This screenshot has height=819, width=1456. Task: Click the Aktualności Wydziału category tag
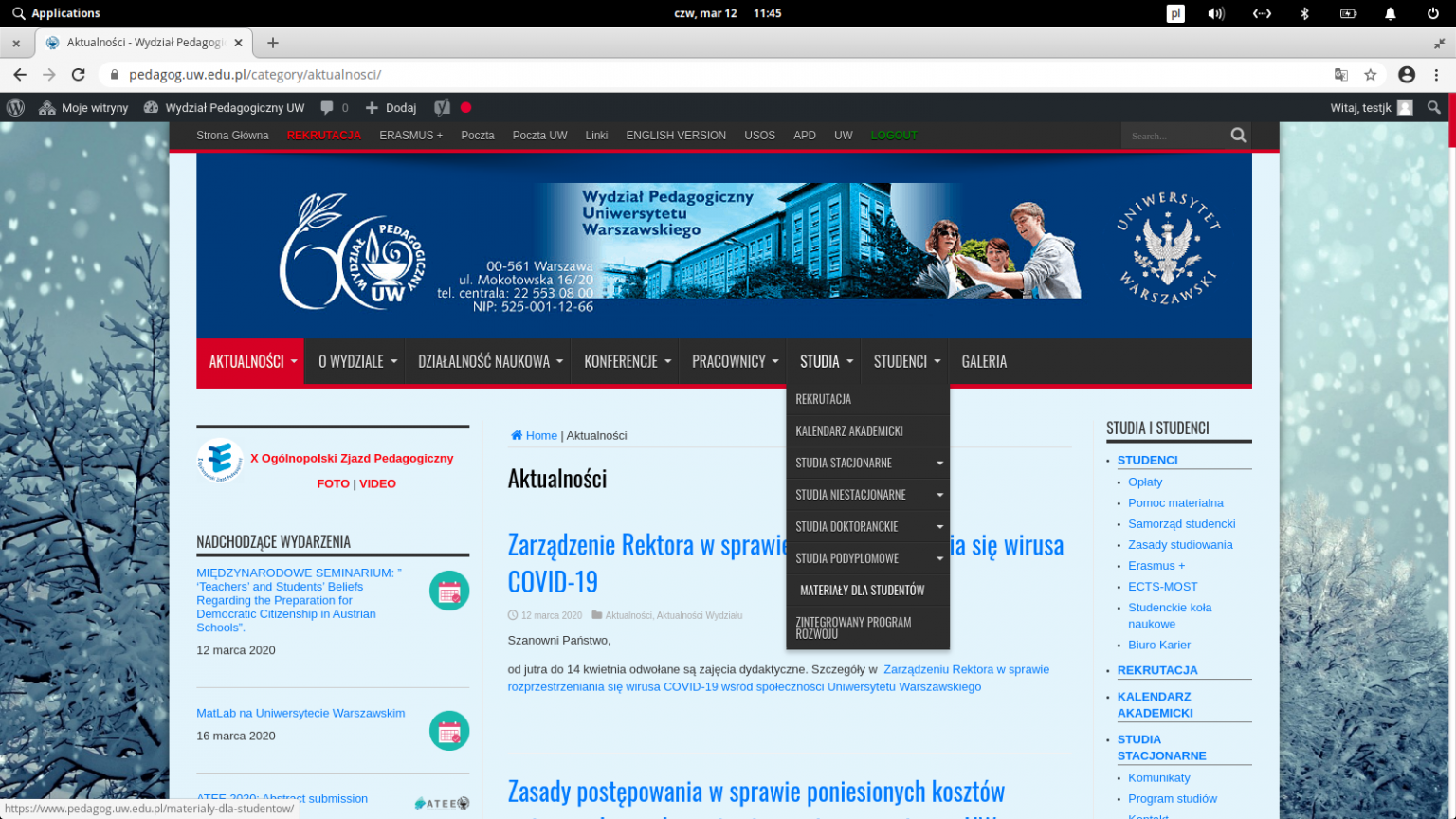tap(700, 616)
